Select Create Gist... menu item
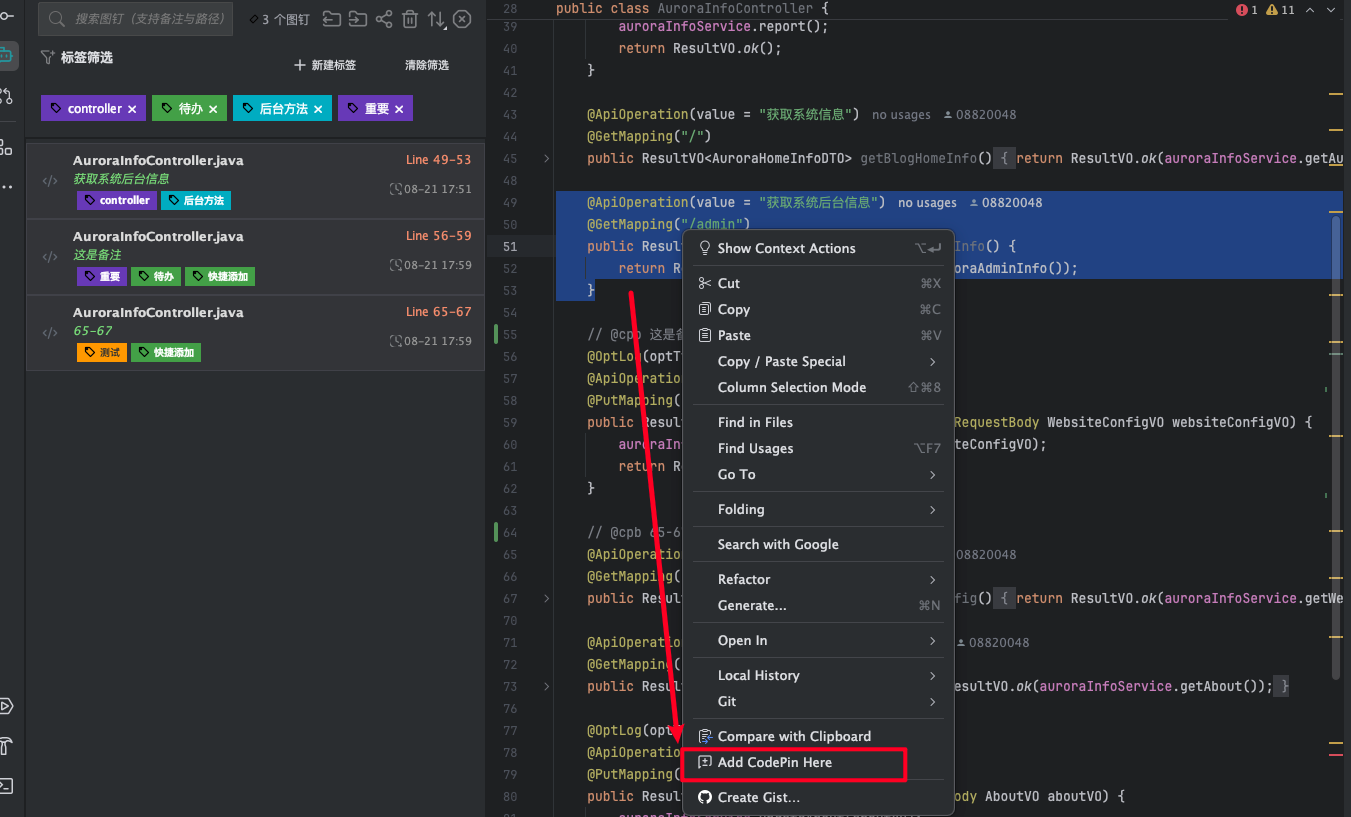Viewport: 1351px width, 817px height. tap(818, 797)
